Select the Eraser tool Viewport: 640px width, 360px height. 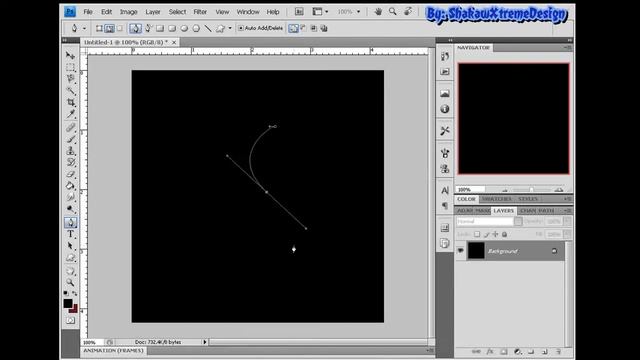71,174
